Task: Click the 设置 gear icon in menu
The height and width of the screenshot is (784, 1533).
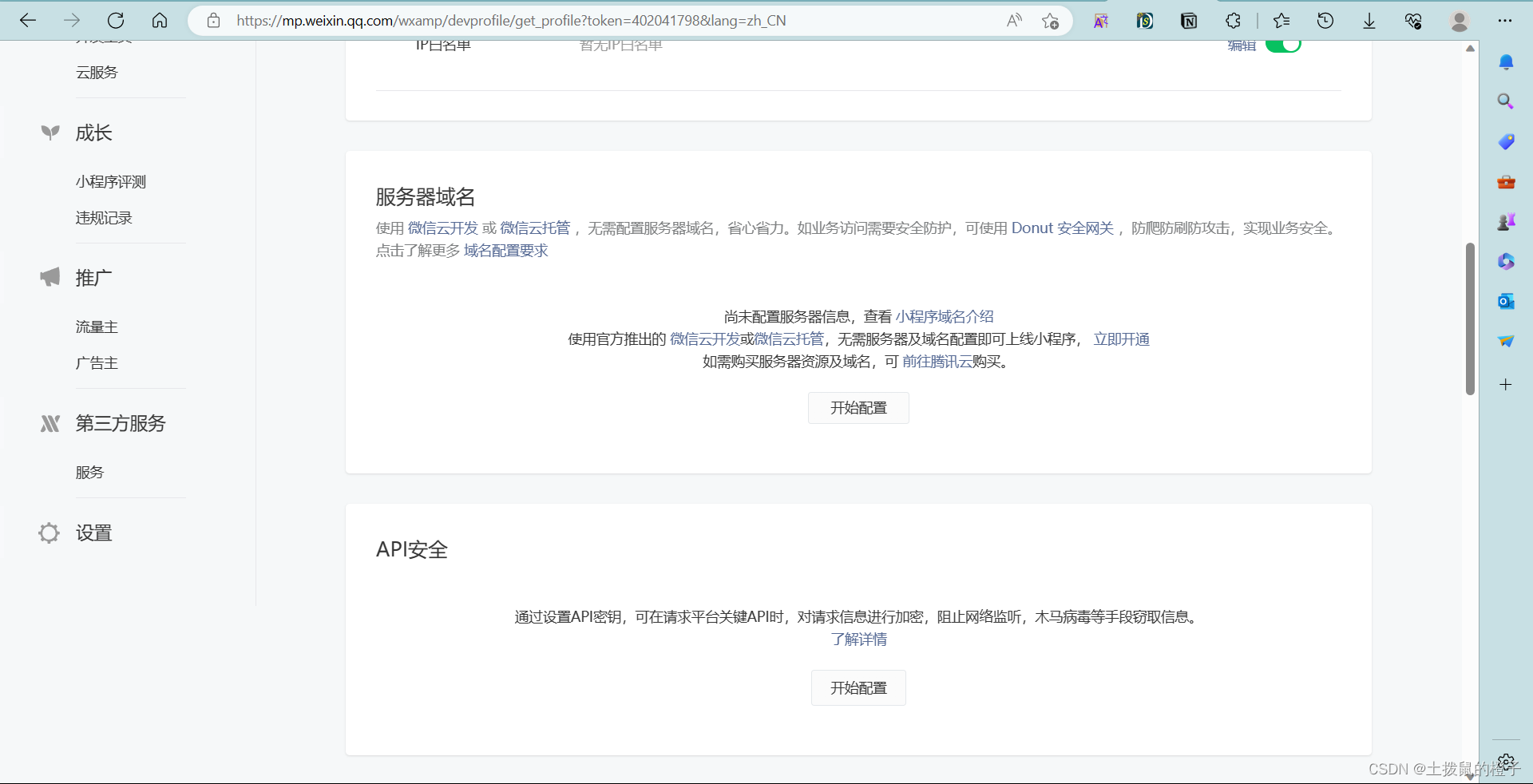Action: pyautogui.click(x=49, y=533)
